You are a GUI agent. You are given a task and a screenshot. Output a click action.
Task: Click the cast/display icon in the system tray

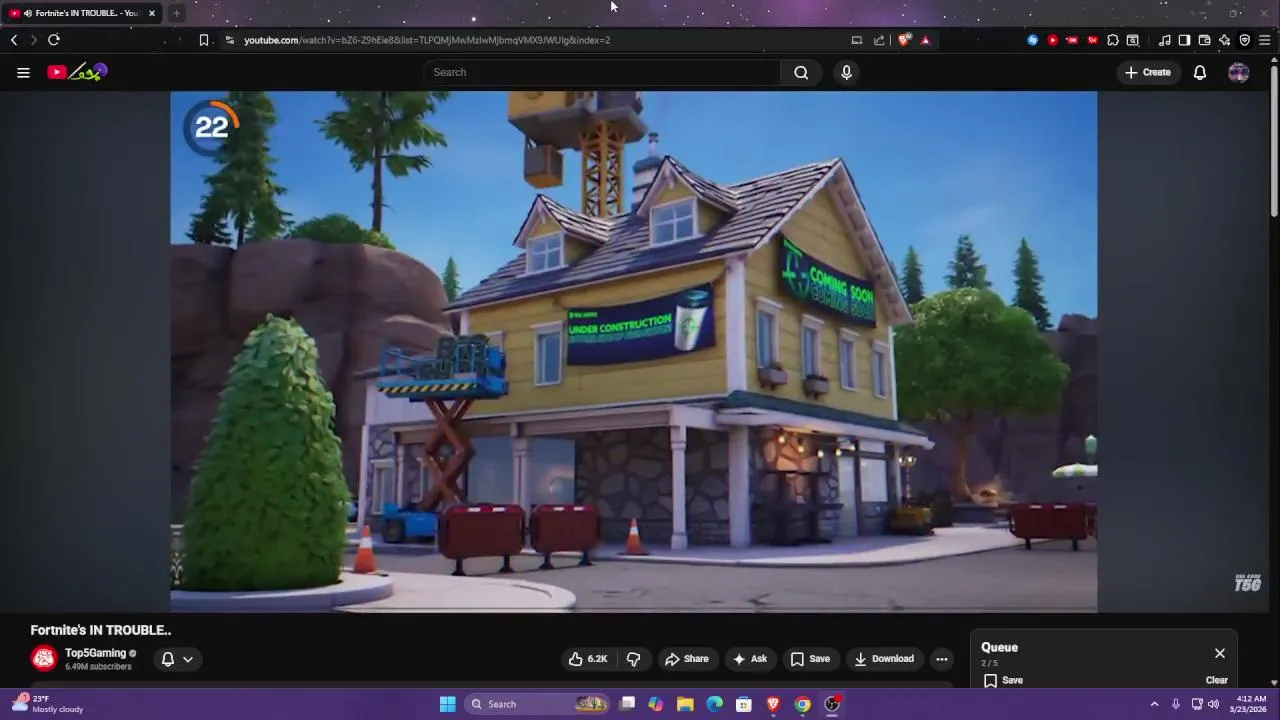[x=1197, y=704]
